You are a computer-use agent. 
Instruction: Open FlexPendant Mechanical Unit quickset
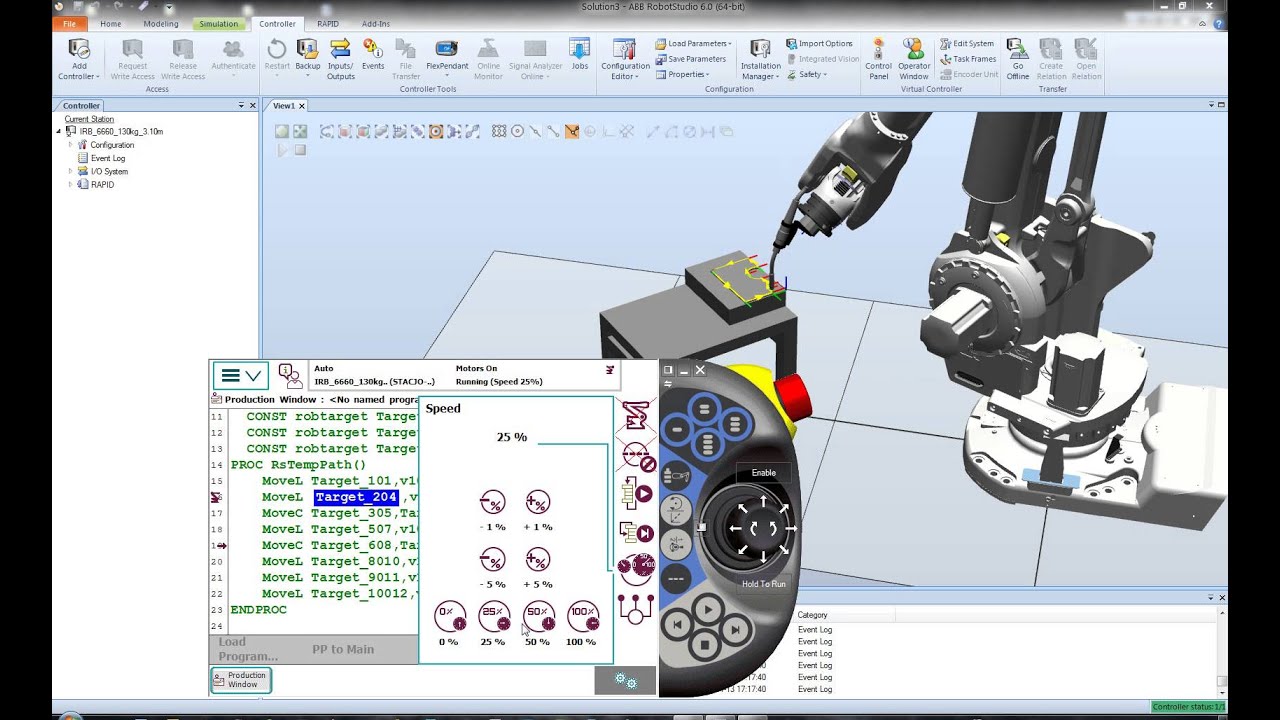pyautogui.click(x=636, y=415)
